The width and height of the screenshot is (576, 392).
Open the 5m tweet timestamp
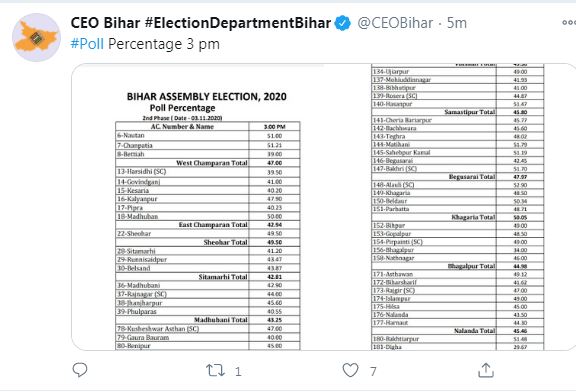pos(457,23)
